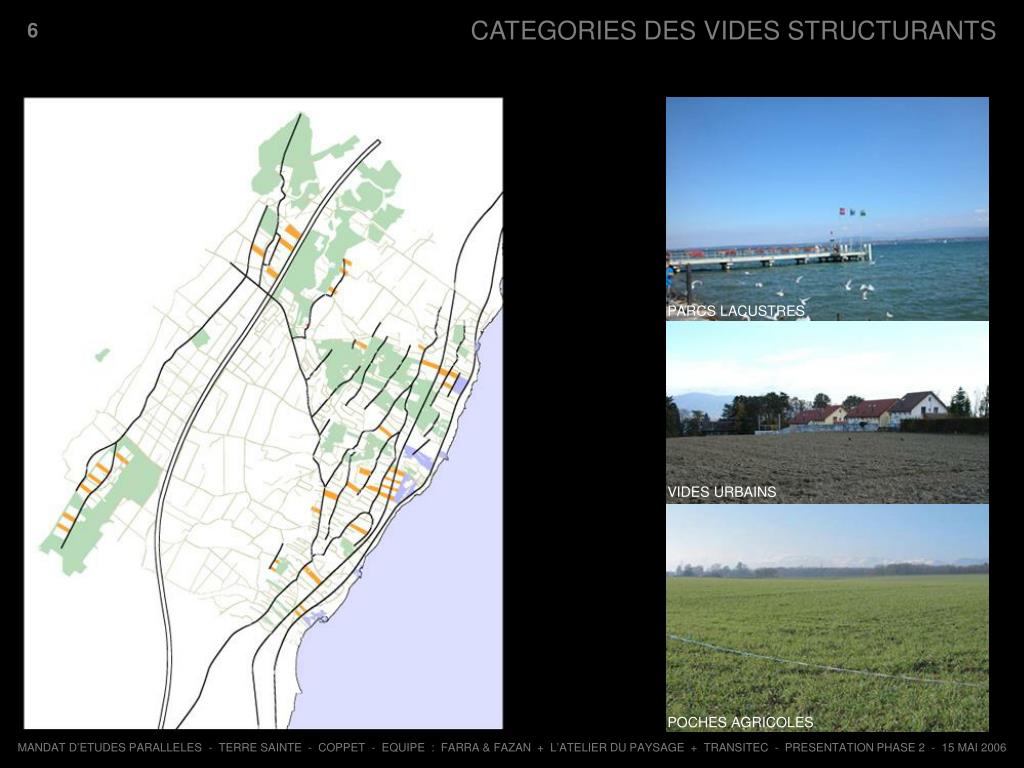Click the slide number 6
1024x768 pixels.
[33, 31]
